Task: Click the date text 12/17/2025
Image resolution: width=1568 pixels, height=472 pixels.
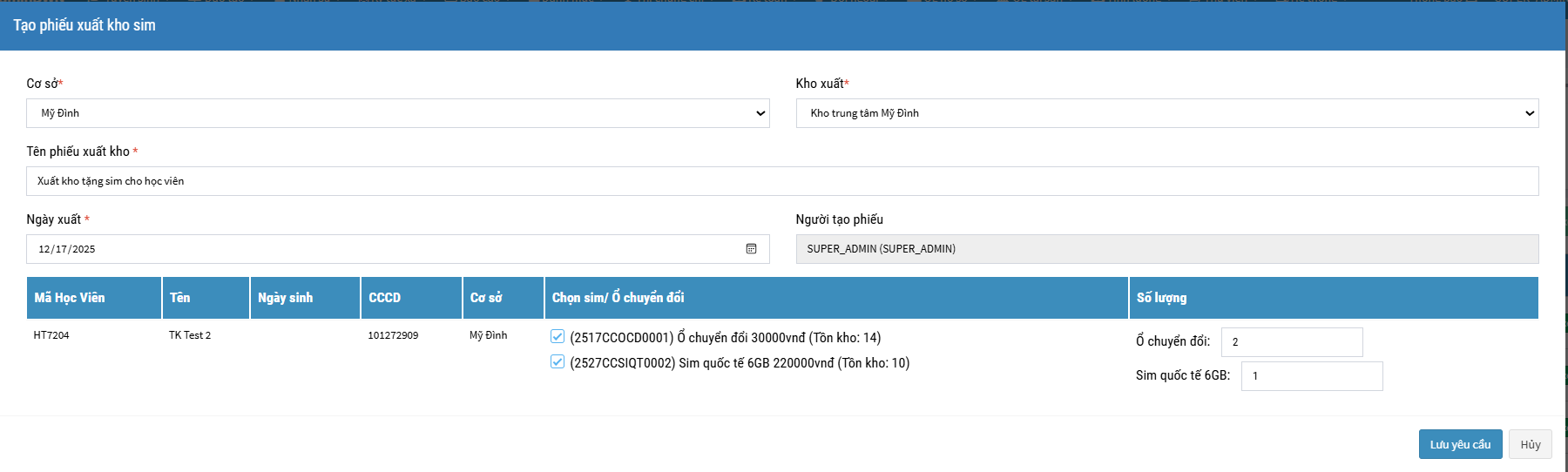Action: point(67,249)
